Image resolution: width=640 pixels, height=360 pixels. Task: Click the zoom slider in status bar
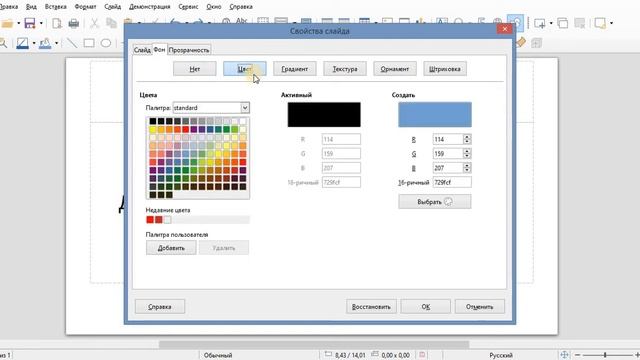pos(606,355)
